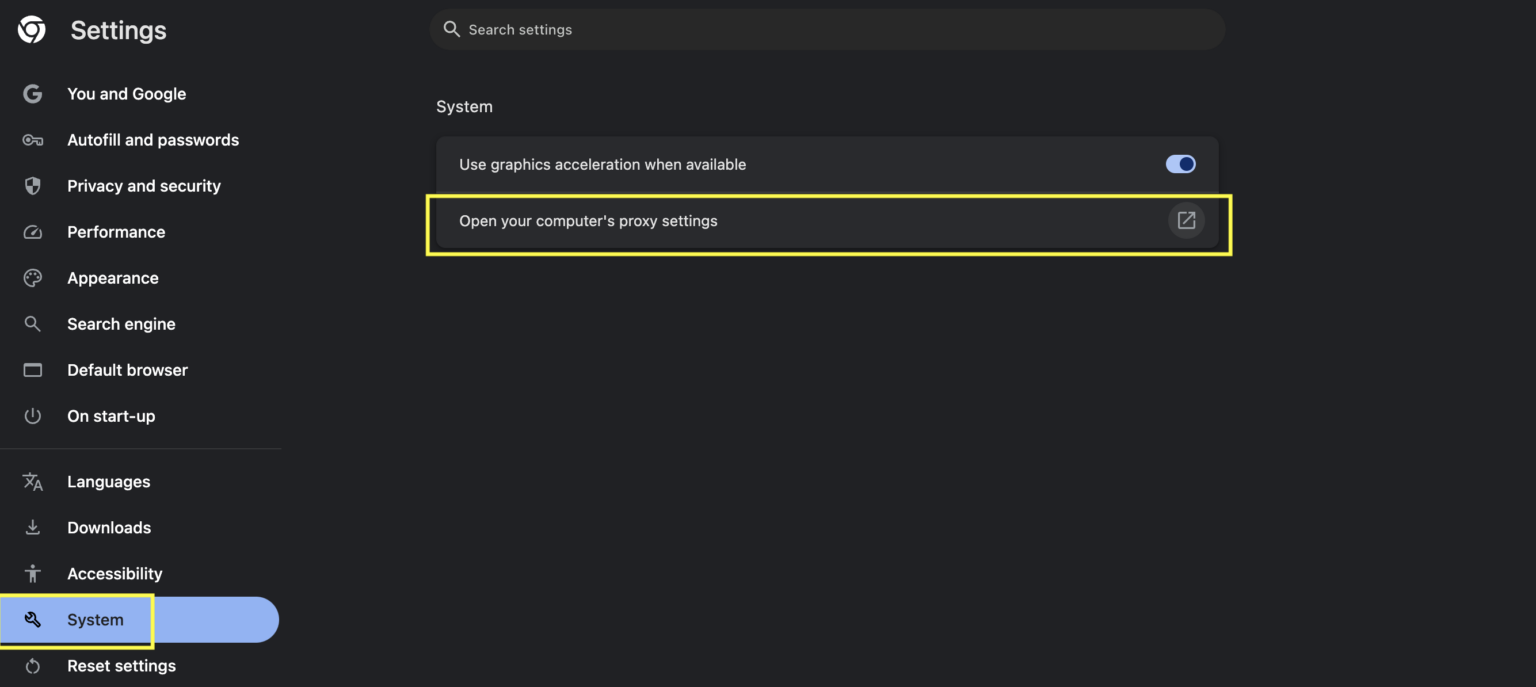Select the Autofill key icon
This screenshot has height=687, width=1536.
(x=32, y=140)
